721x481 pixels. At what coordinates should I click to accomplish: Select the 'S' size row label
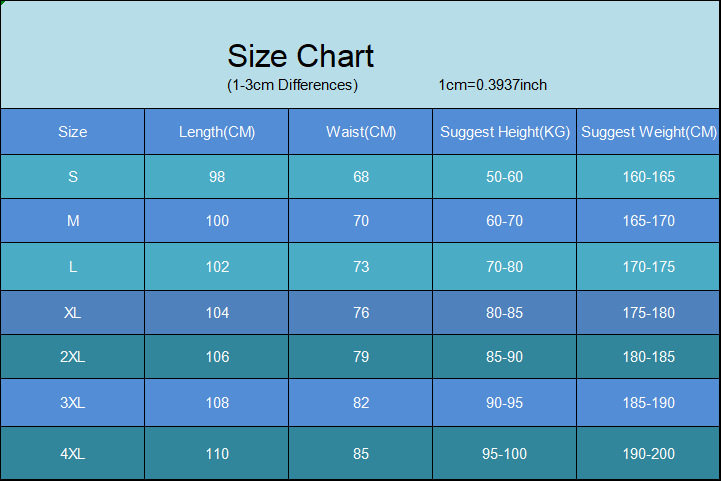click(x=73, y=177)
